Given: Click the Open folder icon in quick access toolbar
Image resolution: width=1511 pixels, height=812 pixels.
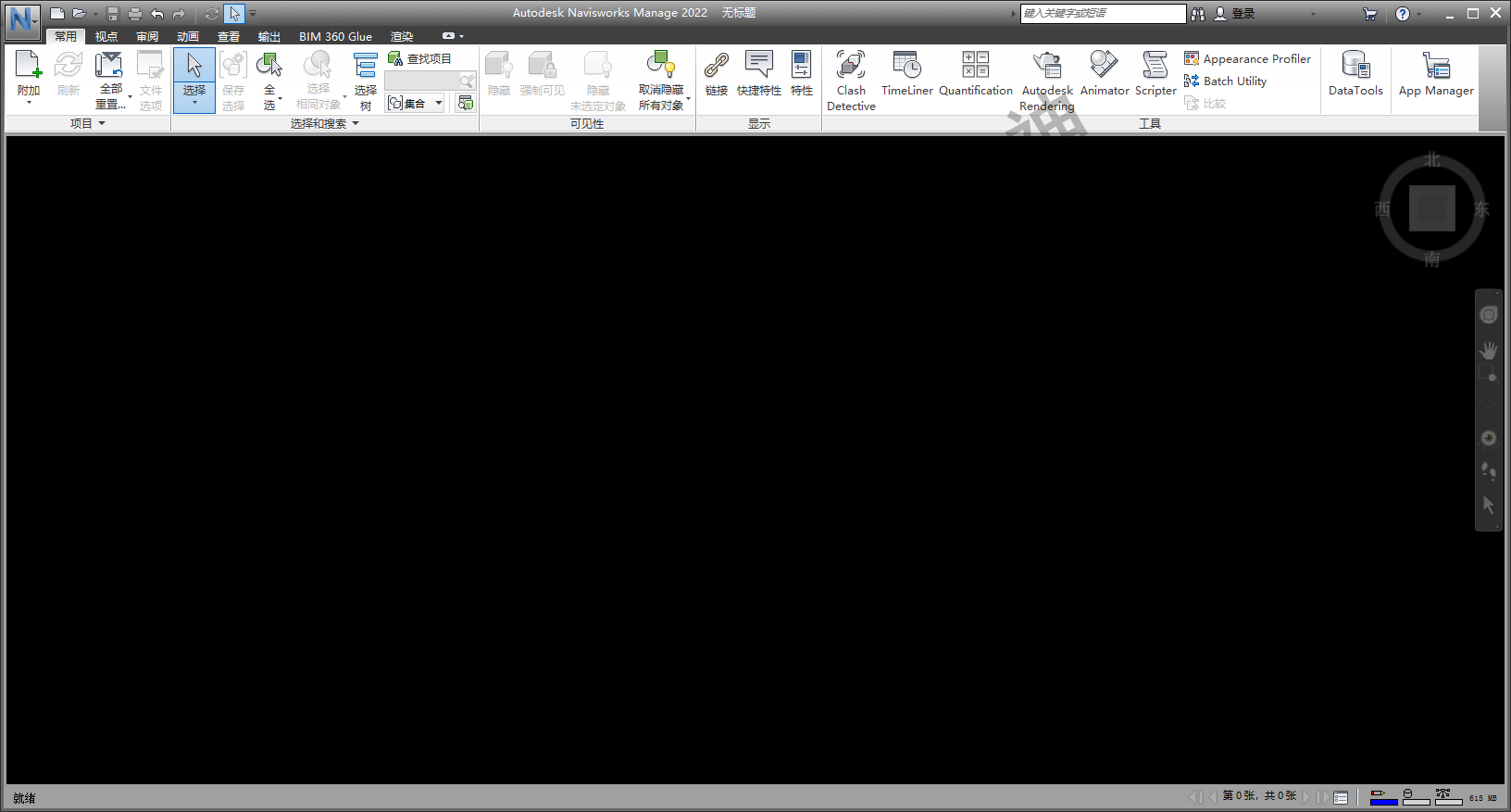Looking at the screenshot, I should click(x=80, y=14).
